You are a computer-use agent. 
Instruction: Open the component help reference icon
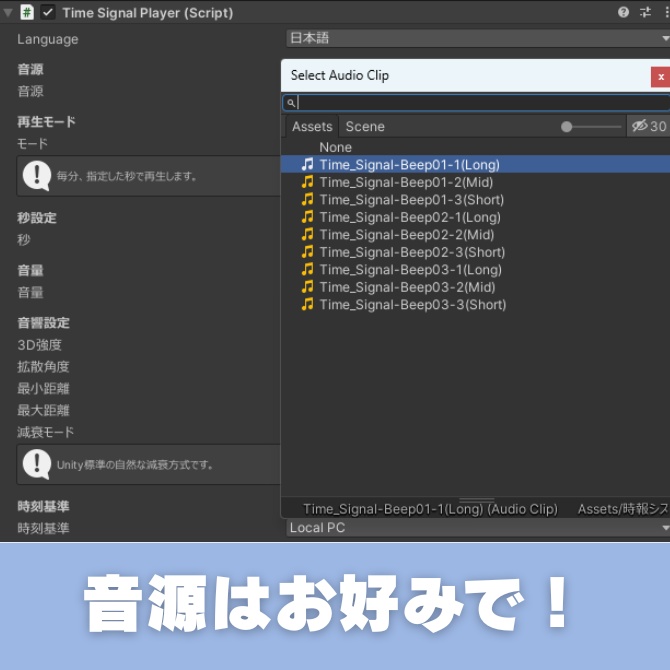coord(623,12)
